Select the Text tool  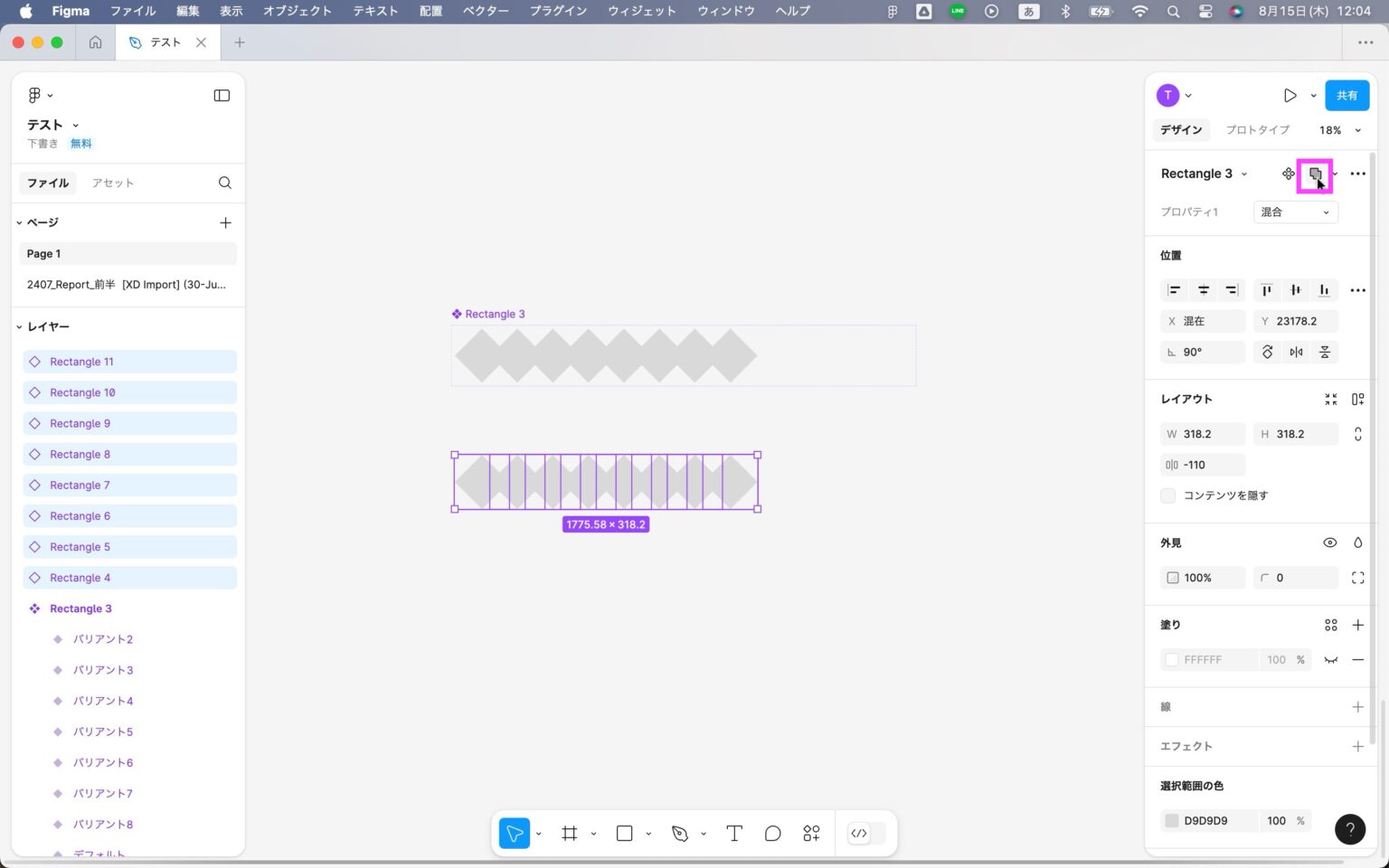[733, 833]
